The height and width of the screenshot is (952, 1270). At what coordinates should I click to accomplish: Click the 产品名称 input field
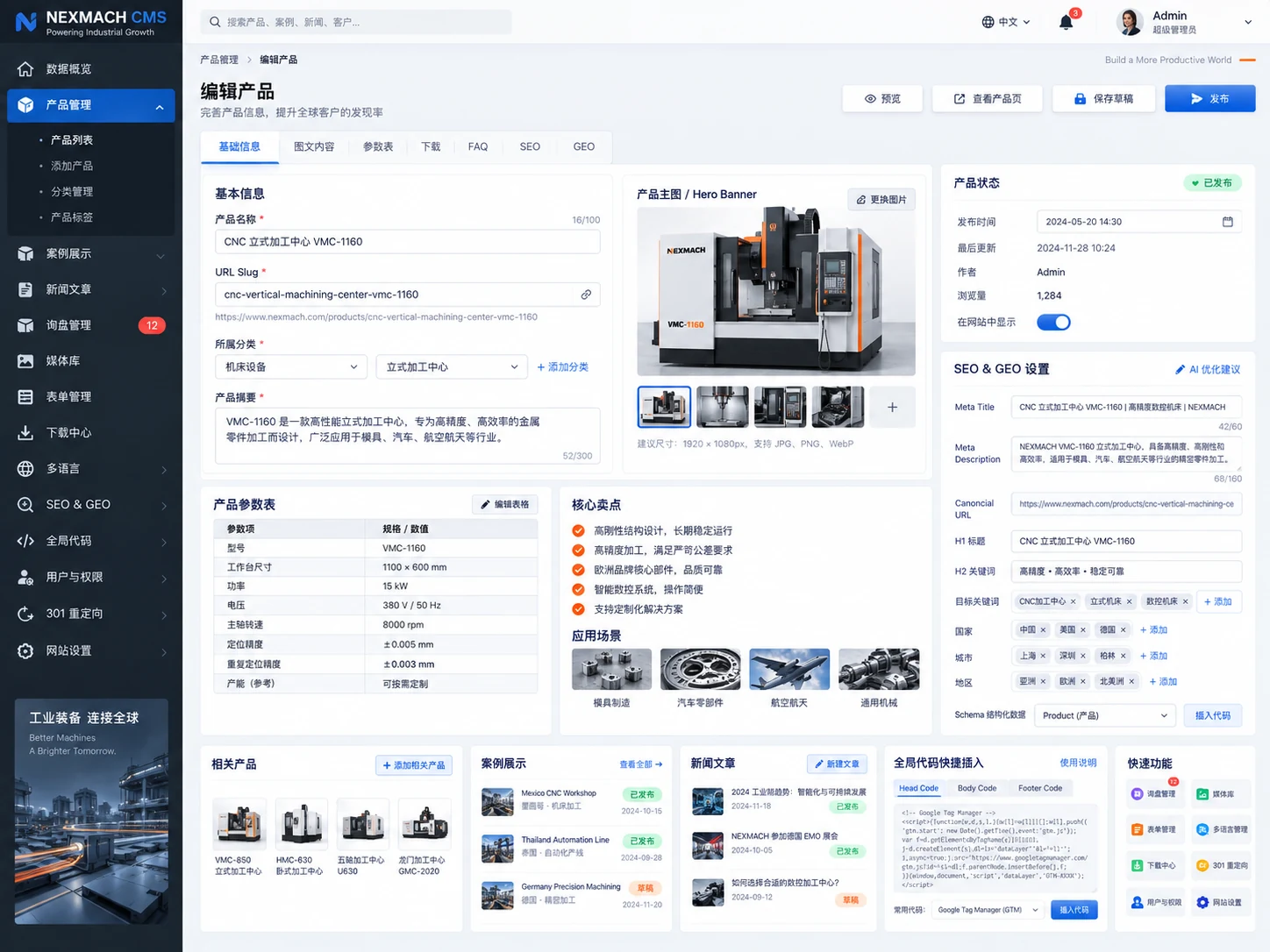point(408,242)
